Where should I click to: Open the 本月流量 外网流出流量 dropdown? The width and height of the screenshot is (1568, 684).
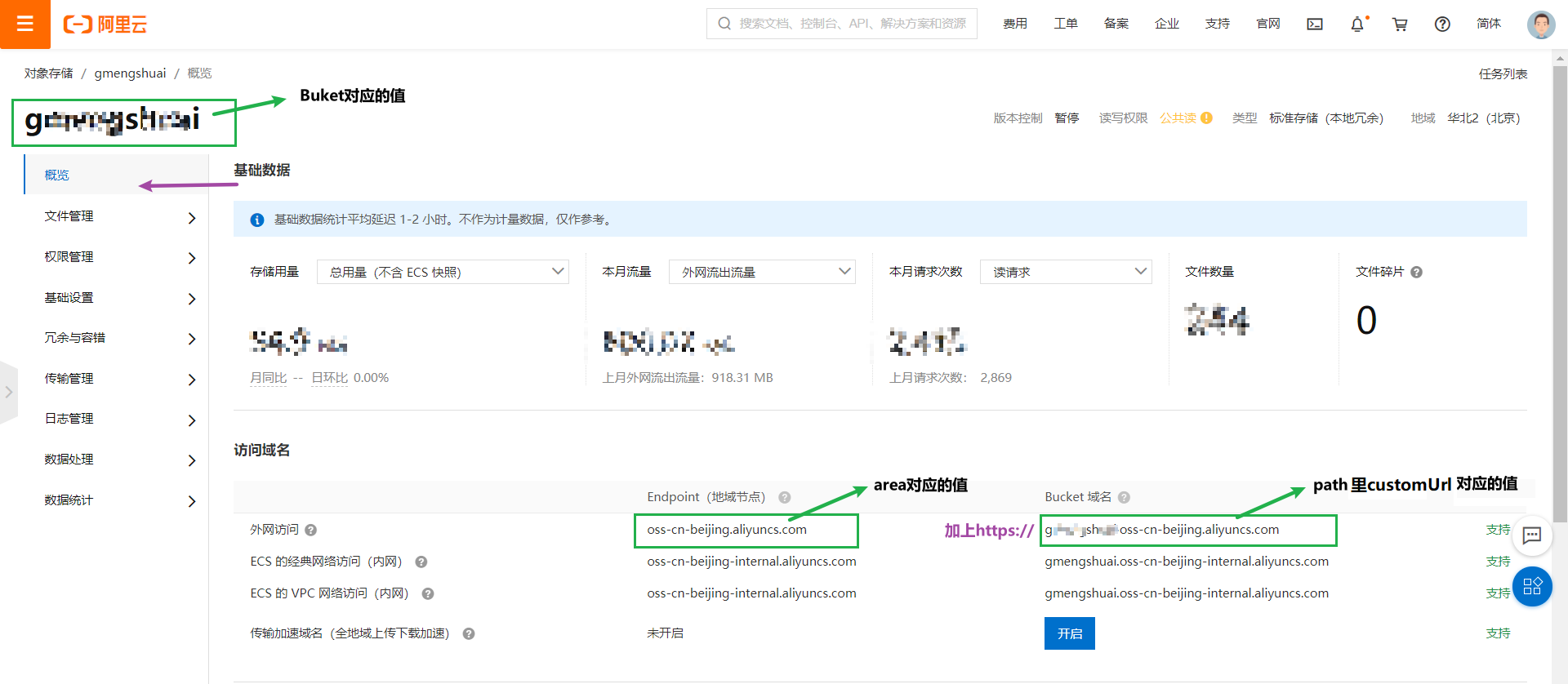pyautogui.click(x=762, y=272)
